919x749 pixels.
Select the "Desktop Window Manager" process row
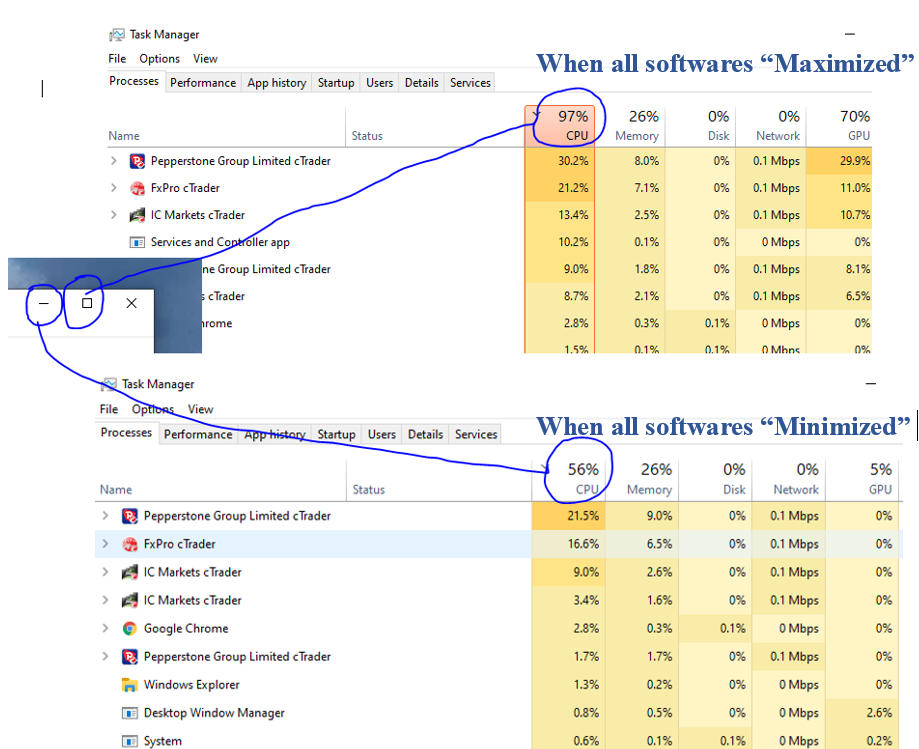click(x=496, y=713)
